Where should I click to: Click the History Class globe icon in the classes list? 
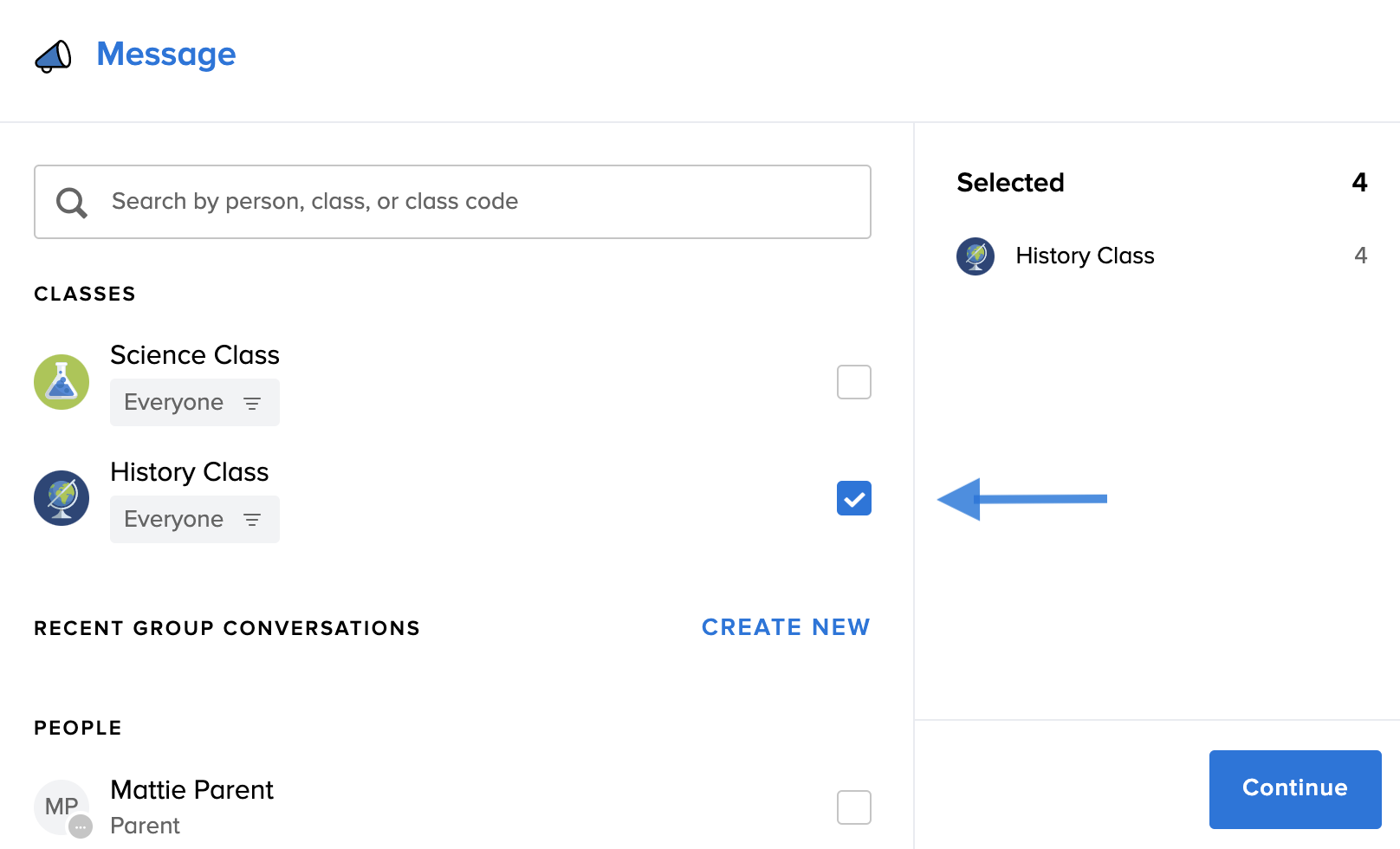62,498
